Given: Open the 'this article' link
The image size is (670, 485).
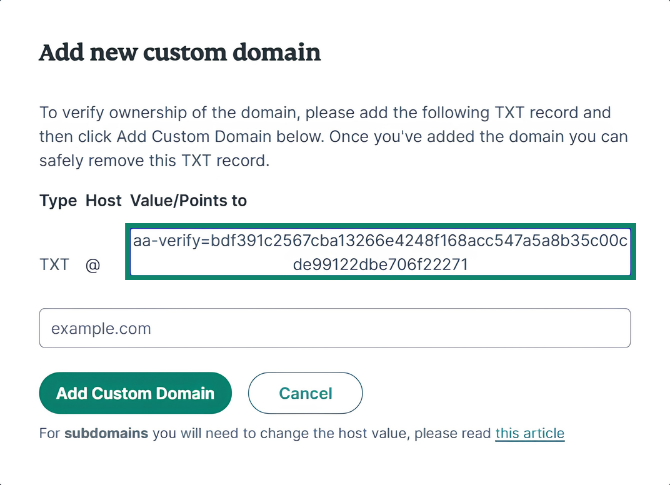Looking at the screenshot, I should (530, 433).
